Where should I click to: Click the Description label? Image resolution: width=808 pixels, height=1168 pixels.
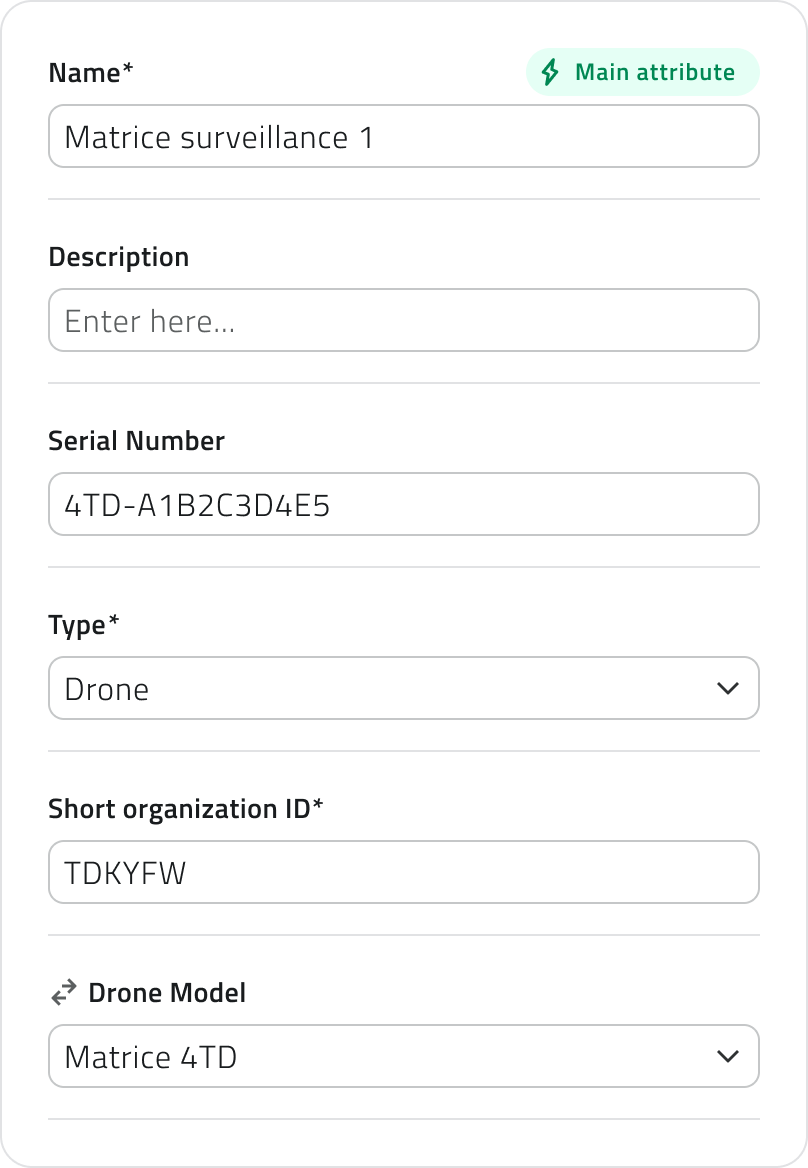pyautogui.click(x=118, y=257)
